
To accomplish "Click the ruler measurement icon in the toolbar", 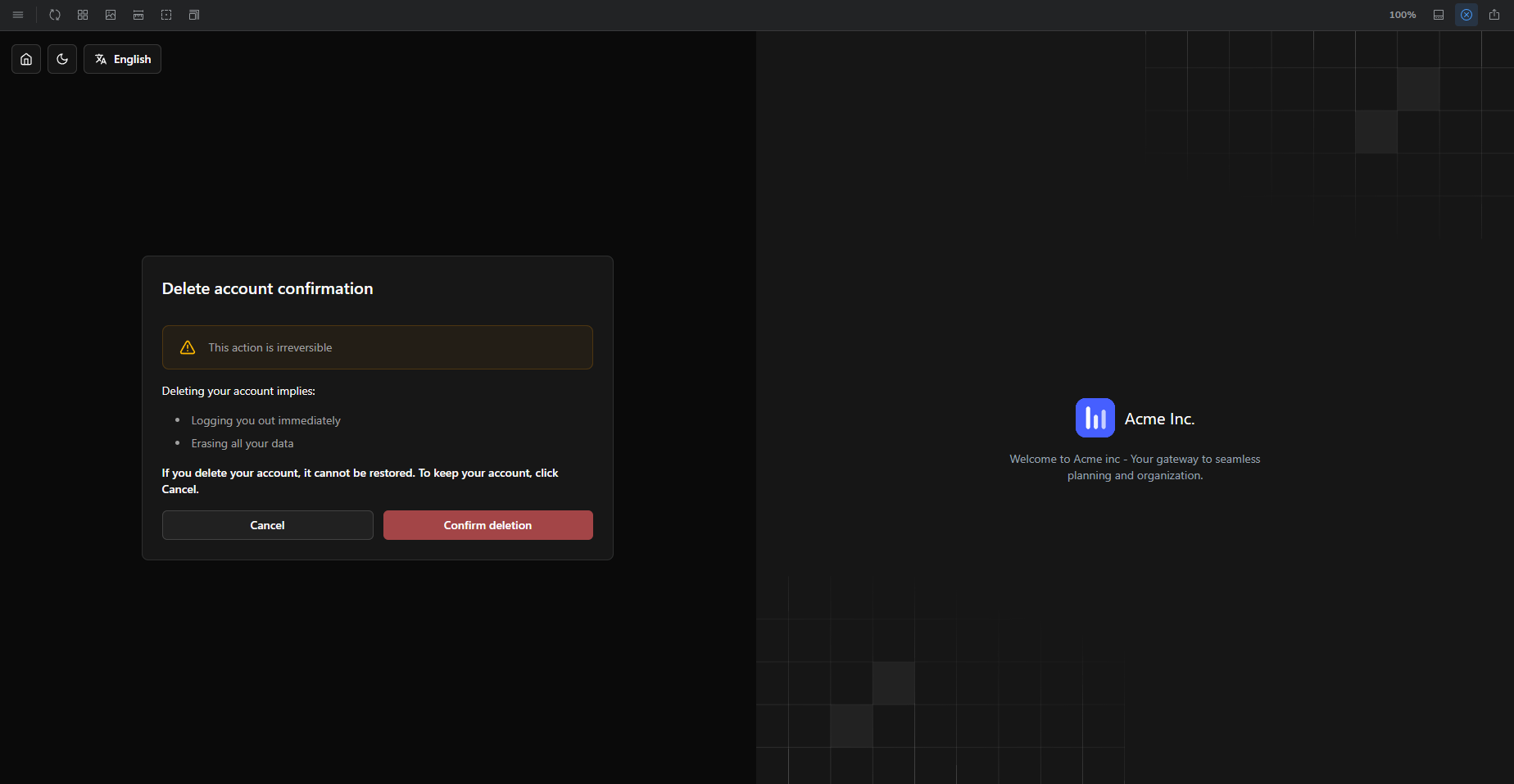I will tap(138, 15).
